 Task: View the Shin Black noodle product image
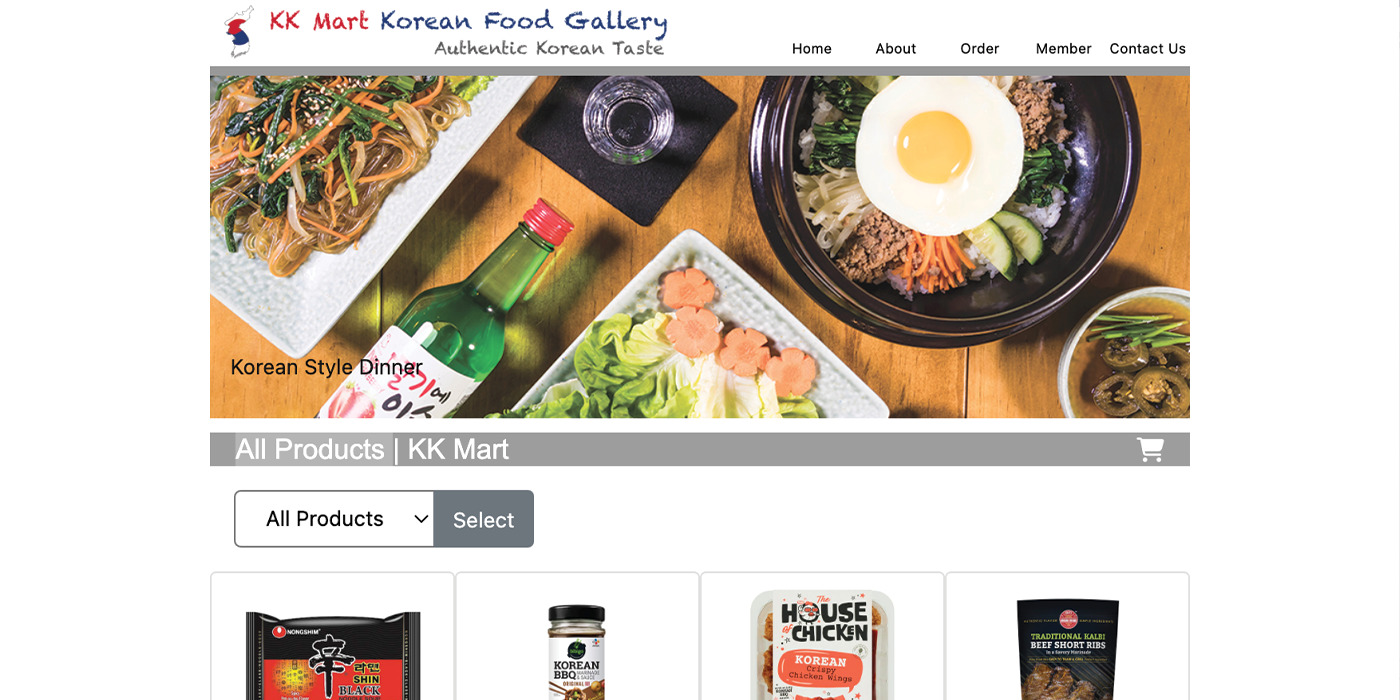(333, 655)
